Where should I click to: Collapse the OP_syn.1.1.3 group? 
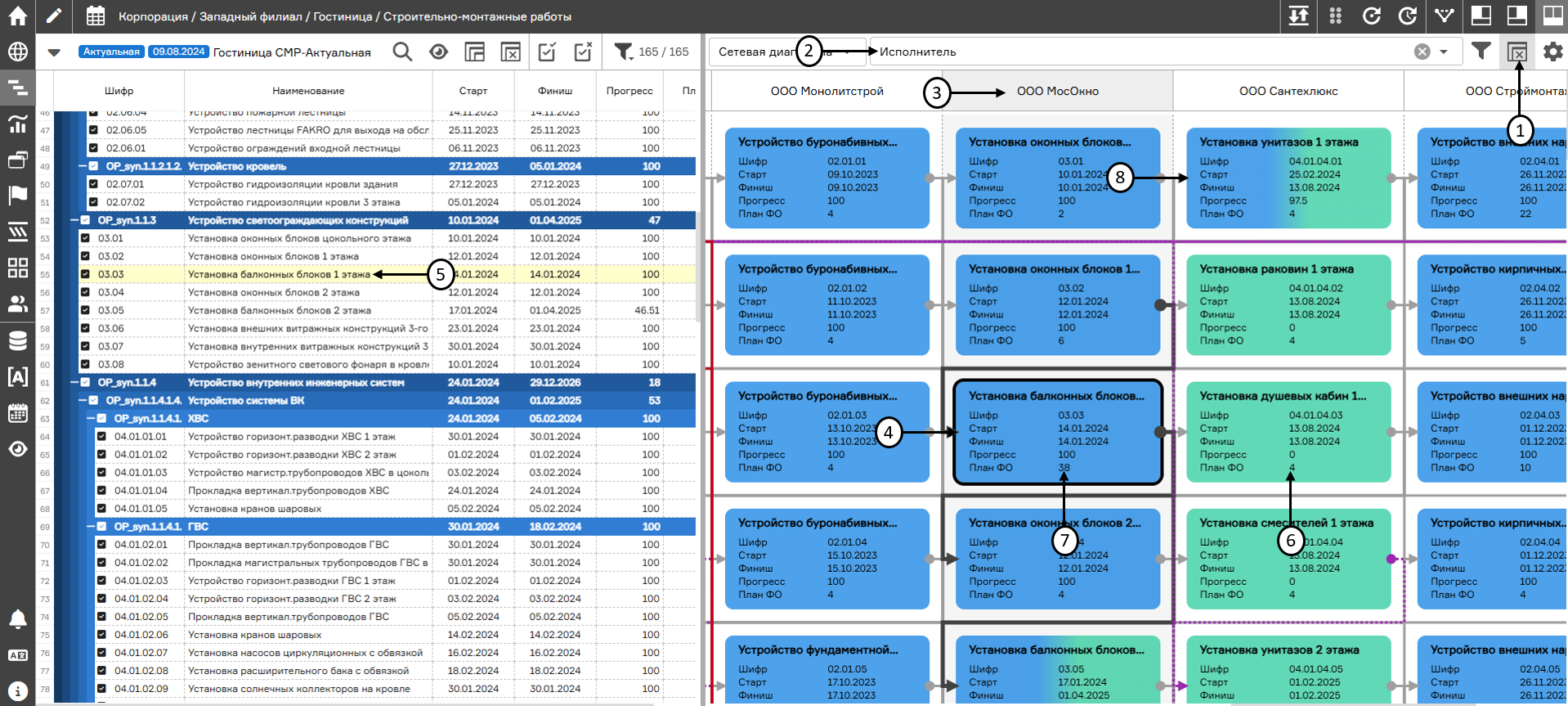pyautogui.click(x=74, y=220)
